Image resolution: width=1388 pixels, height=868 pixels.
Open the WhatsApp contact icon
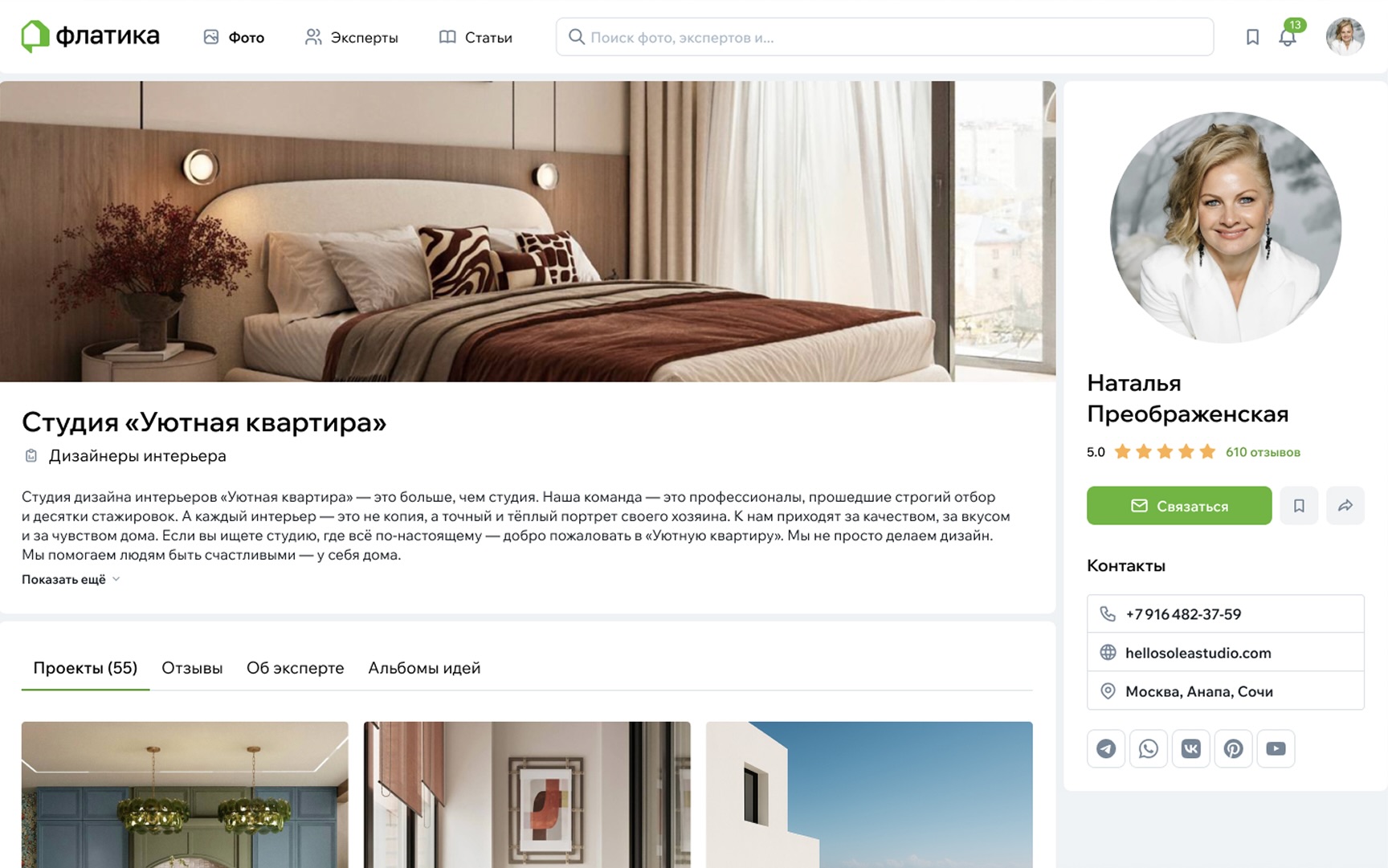tap(1148, 748)
